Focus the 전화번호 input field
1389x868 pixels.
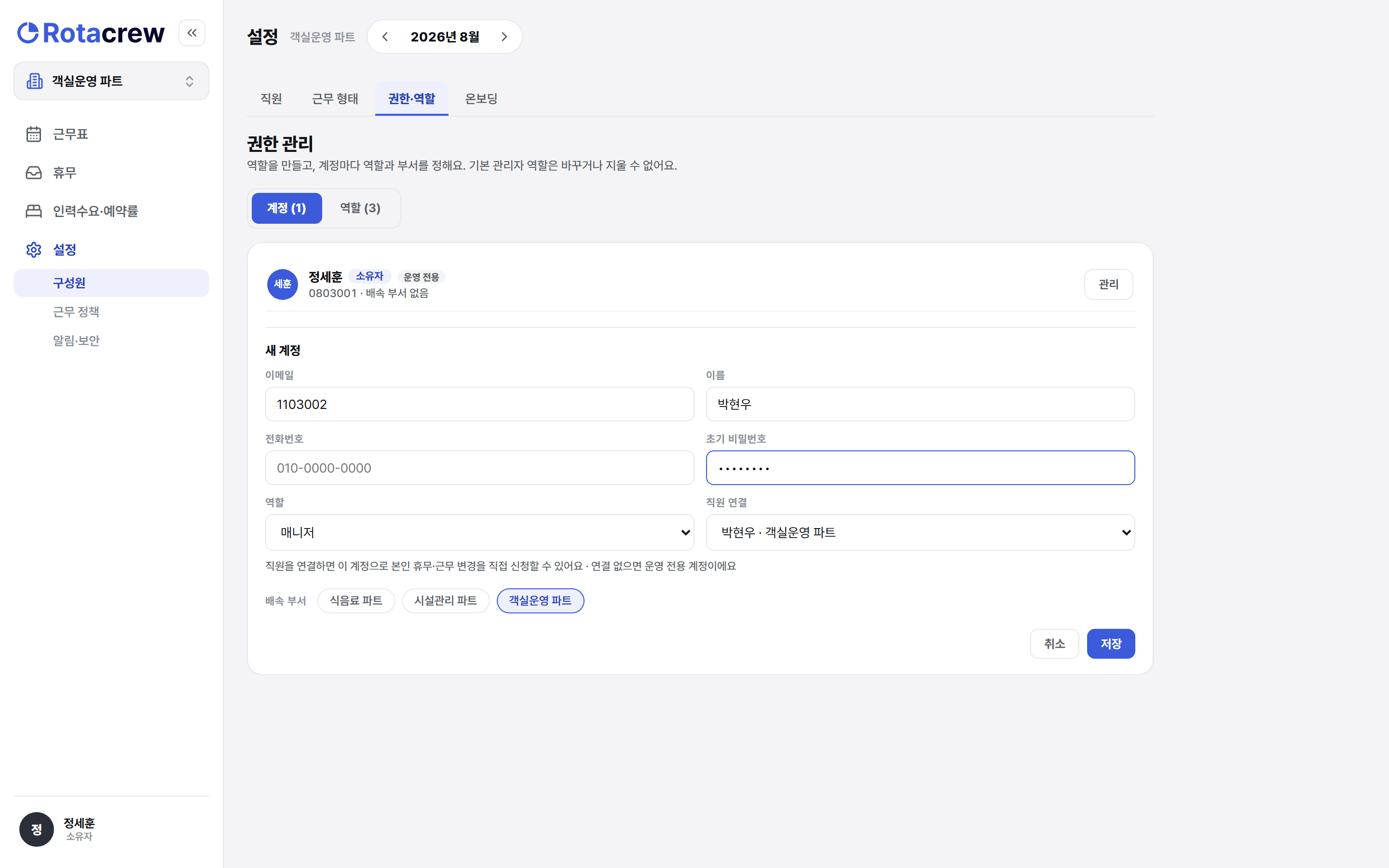(479, 468)
